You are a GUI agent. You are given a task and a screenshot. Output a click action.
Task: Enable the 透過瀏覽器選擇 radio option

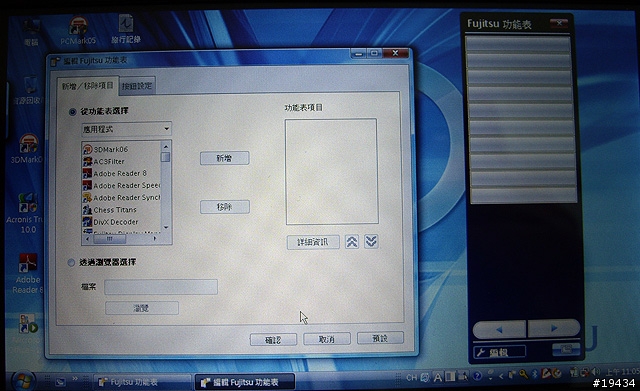[x=71, y=262]
